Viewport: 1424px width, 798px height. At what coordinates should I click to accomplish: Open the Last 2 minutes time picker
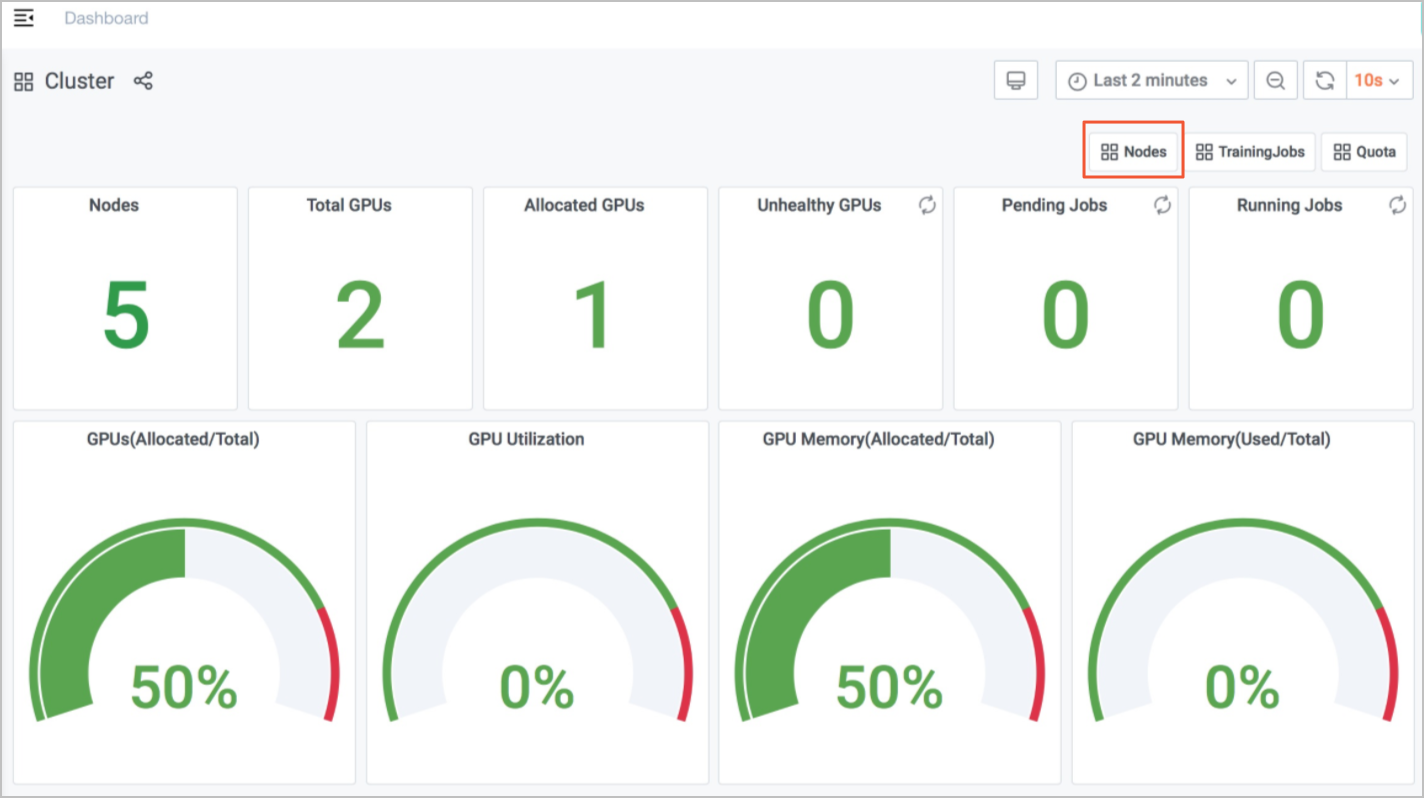click(x=1151, y=81)
